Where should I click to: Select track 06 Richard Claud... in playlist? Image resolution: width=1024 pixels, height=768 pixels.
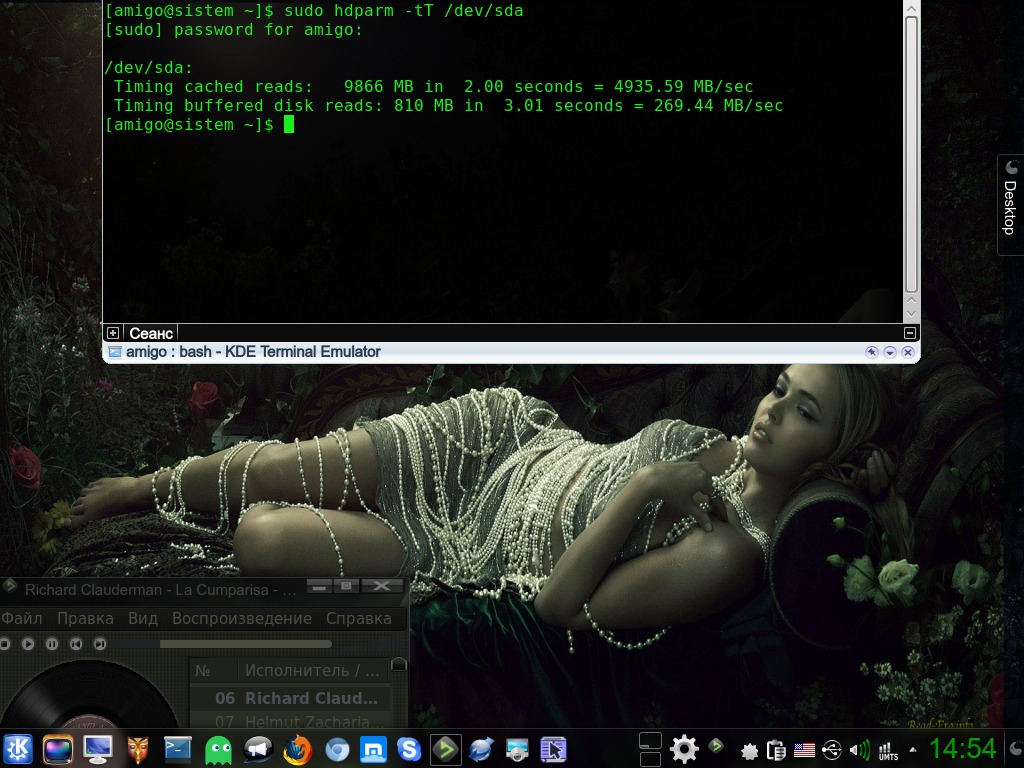(291, 698)
